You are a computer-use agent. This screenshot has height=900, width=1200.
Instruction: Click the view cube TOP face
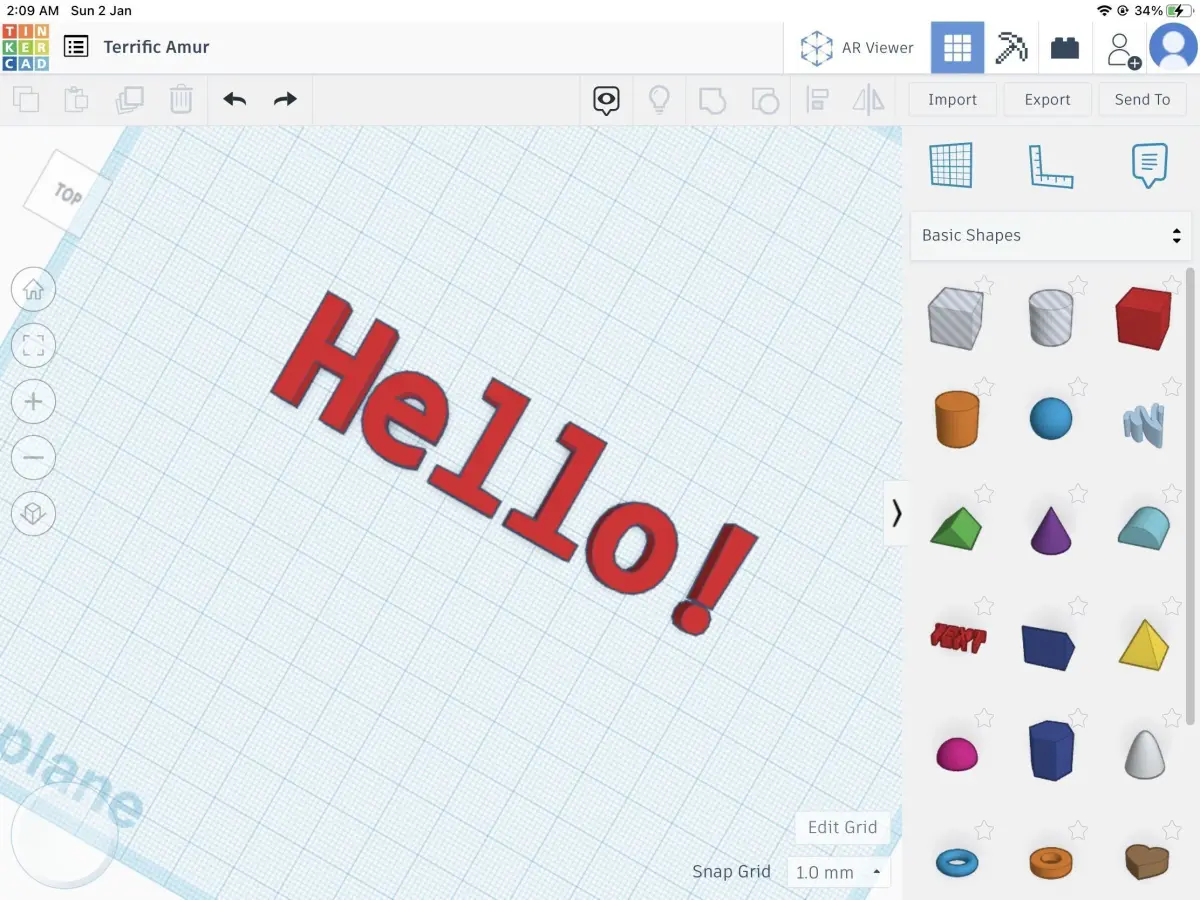67,194
